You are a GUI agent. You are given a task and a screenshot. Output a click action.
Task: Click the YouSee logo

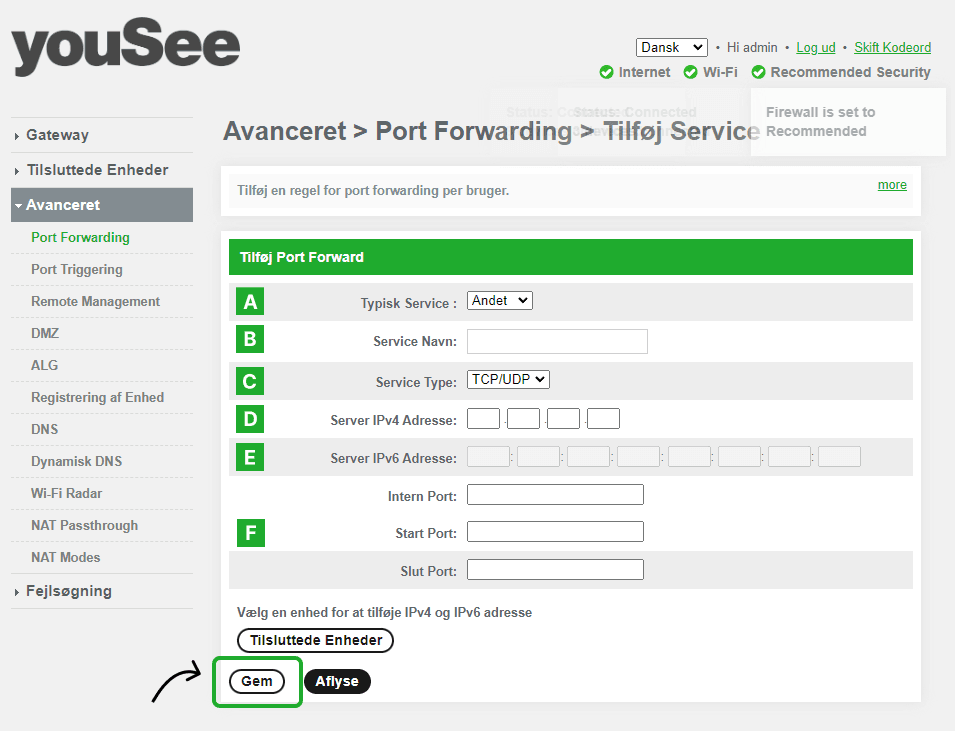126,48
